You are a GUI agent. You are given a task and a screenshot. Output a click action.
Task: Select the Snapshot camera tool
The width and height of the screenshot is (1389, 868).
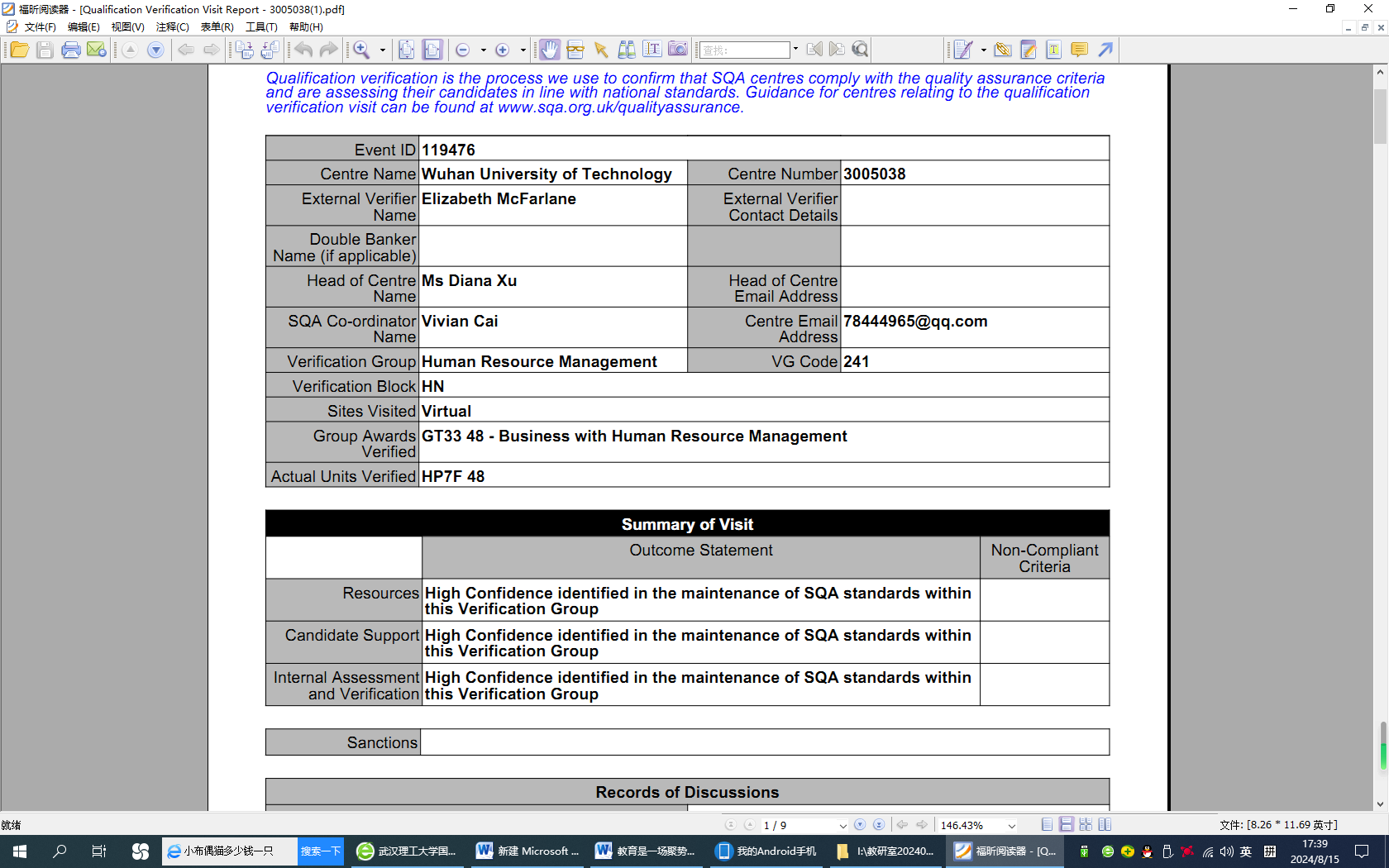[678, 50]
